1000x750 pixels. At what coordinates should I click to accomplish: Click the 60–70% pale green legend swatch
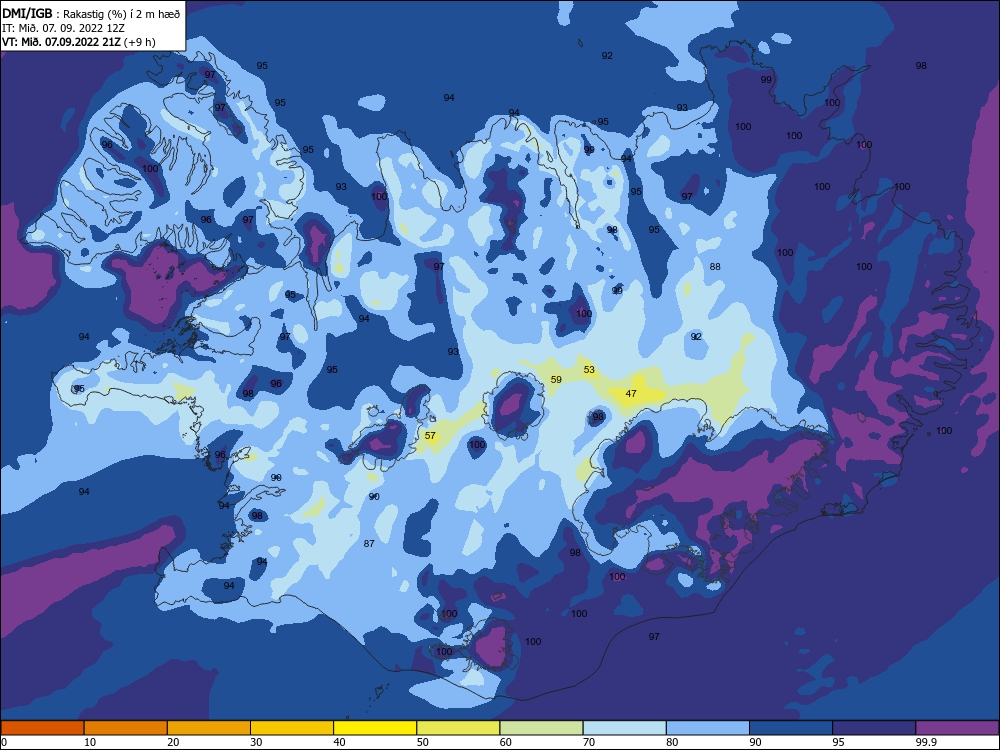tap(541, 728)
